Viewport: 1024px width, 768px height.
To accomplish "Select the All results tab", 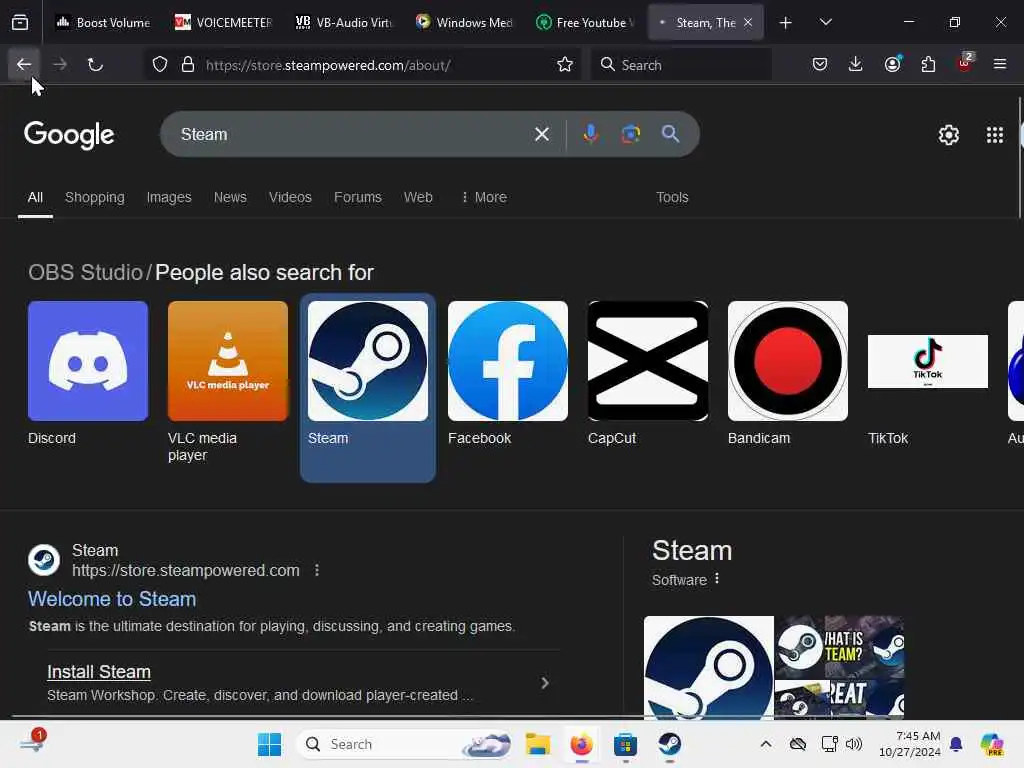I will click(35, 197).
